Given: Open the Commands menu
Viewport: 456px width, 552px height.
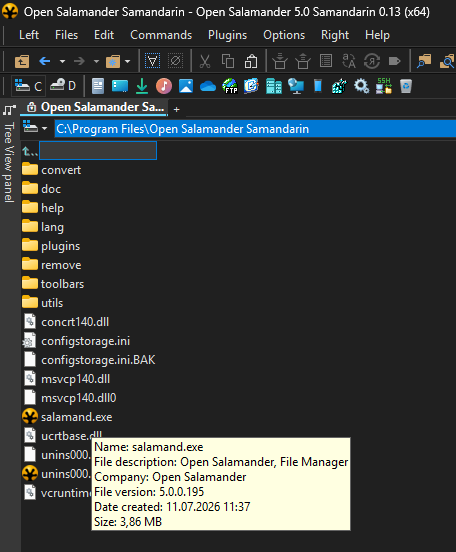Looking at the screenshot, I should pos(161,35).
